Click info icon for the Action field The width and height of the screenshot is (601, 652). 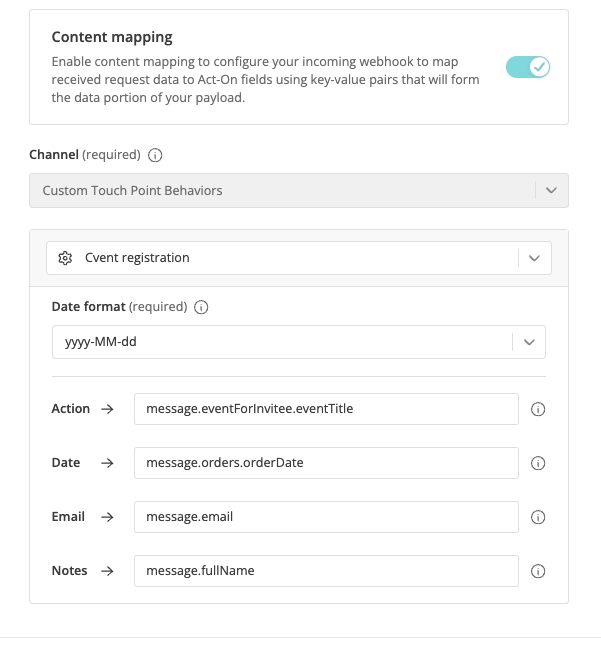click(x=538, y=409)
